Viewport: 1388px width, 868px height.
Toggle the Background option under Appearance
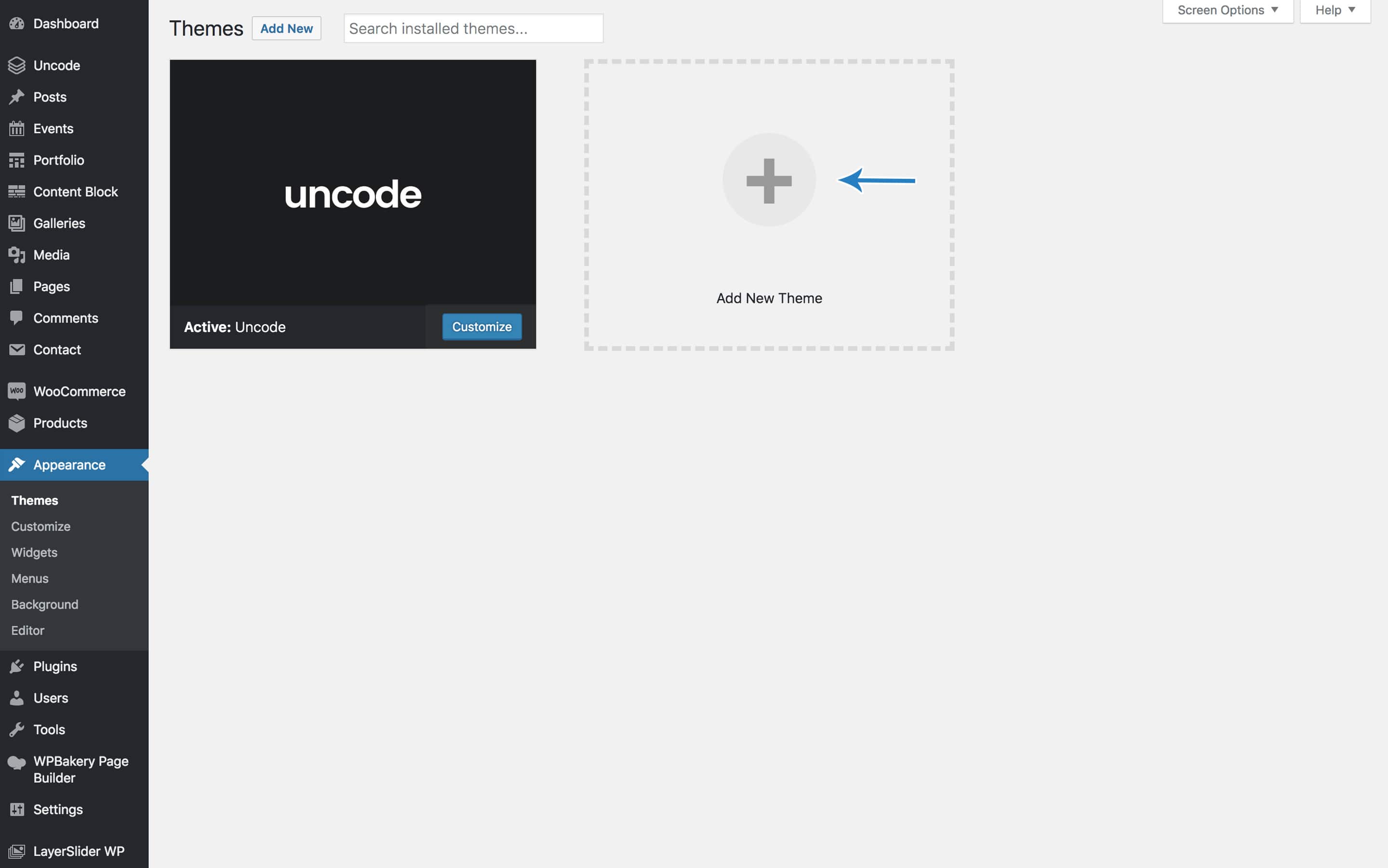coord(44,604)
